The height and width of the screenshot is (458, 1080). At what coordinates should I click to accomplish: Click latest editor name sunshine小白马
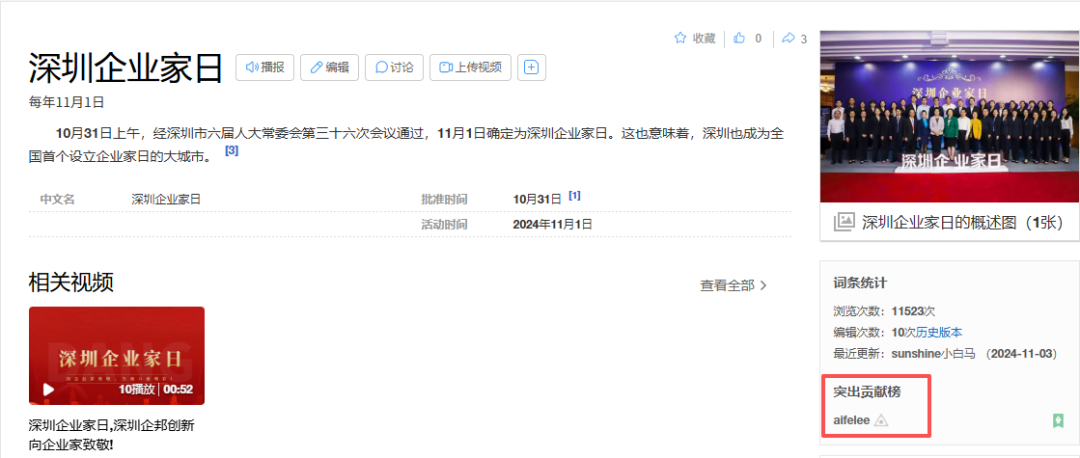934,353
